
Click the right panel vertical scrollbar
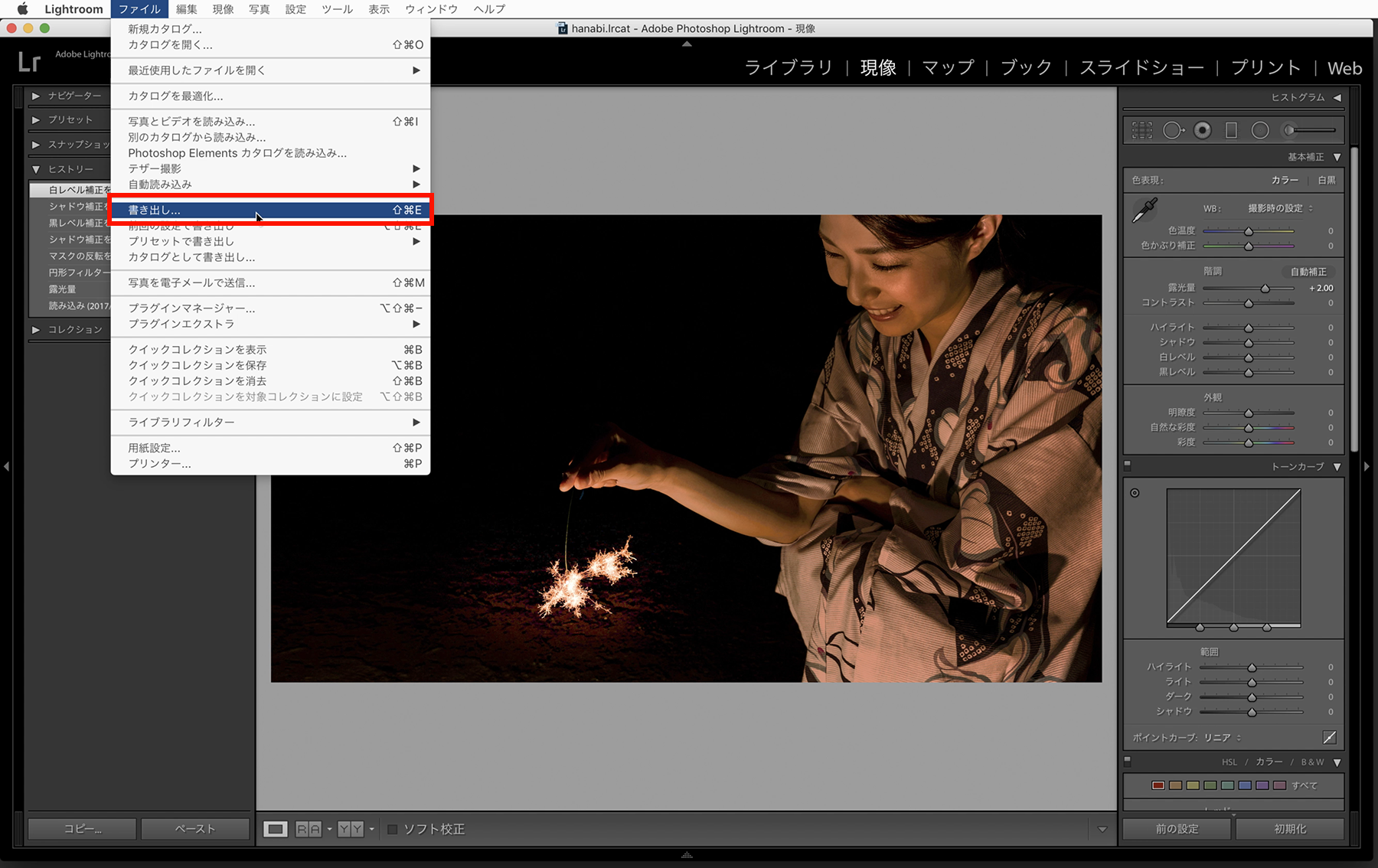pos(1354,299)
